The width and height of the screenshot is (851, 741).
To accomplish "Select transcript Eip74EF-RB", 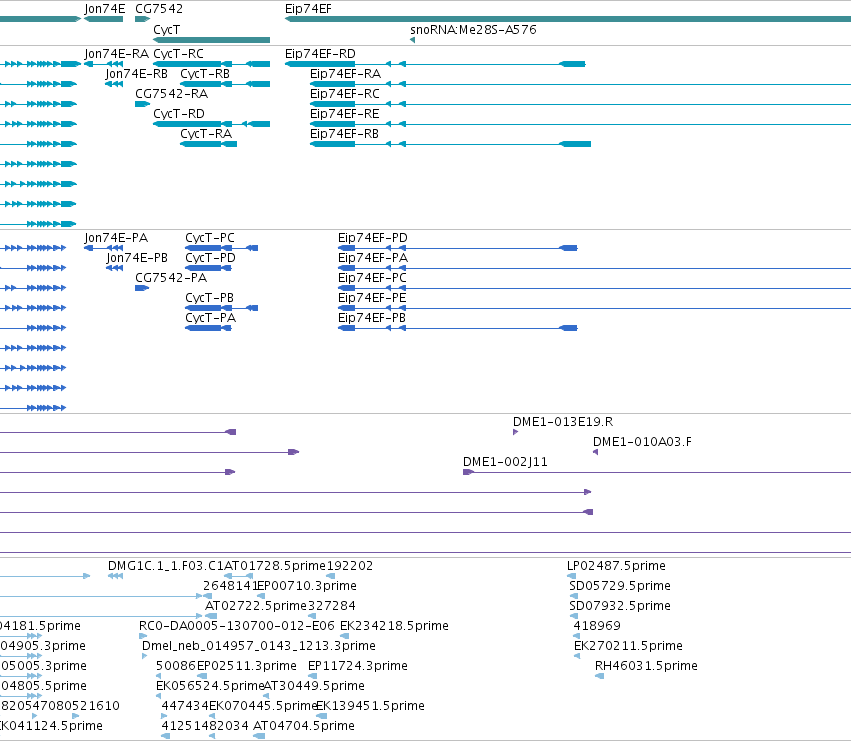I will coord(345,134).
